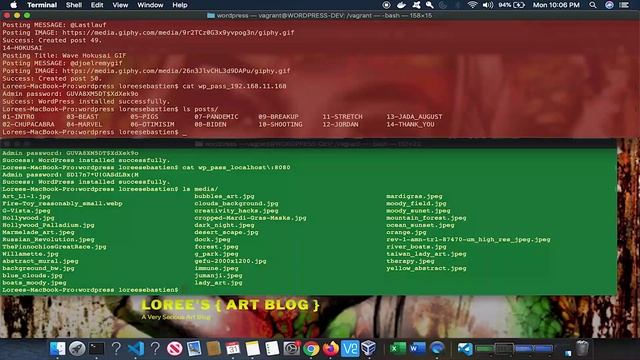
Task: Click the green terminal's last command prompt
Action: (x=90, y=290)
